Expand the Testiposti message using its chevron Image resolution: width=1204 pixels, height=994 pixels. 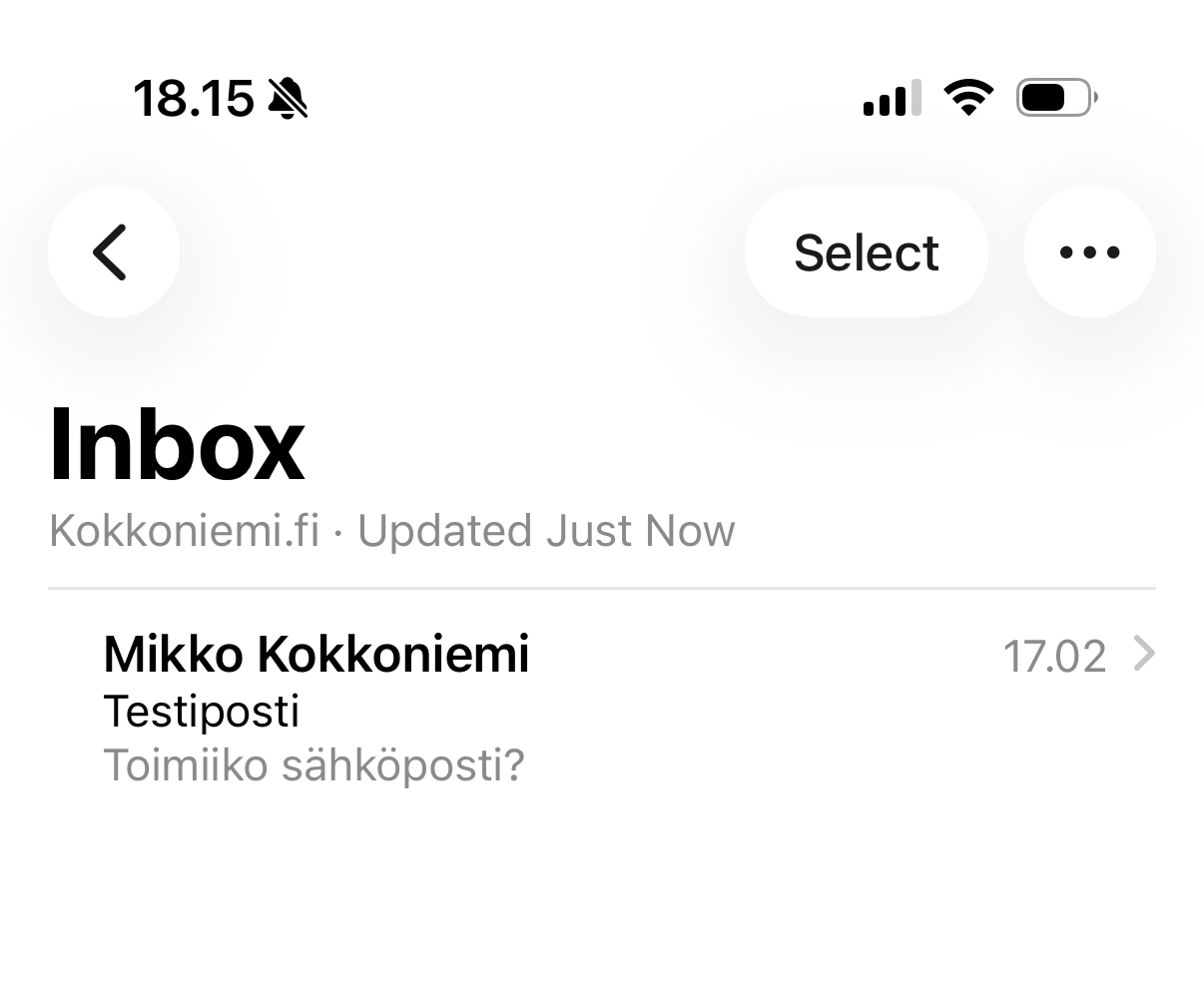[1145, 655]
